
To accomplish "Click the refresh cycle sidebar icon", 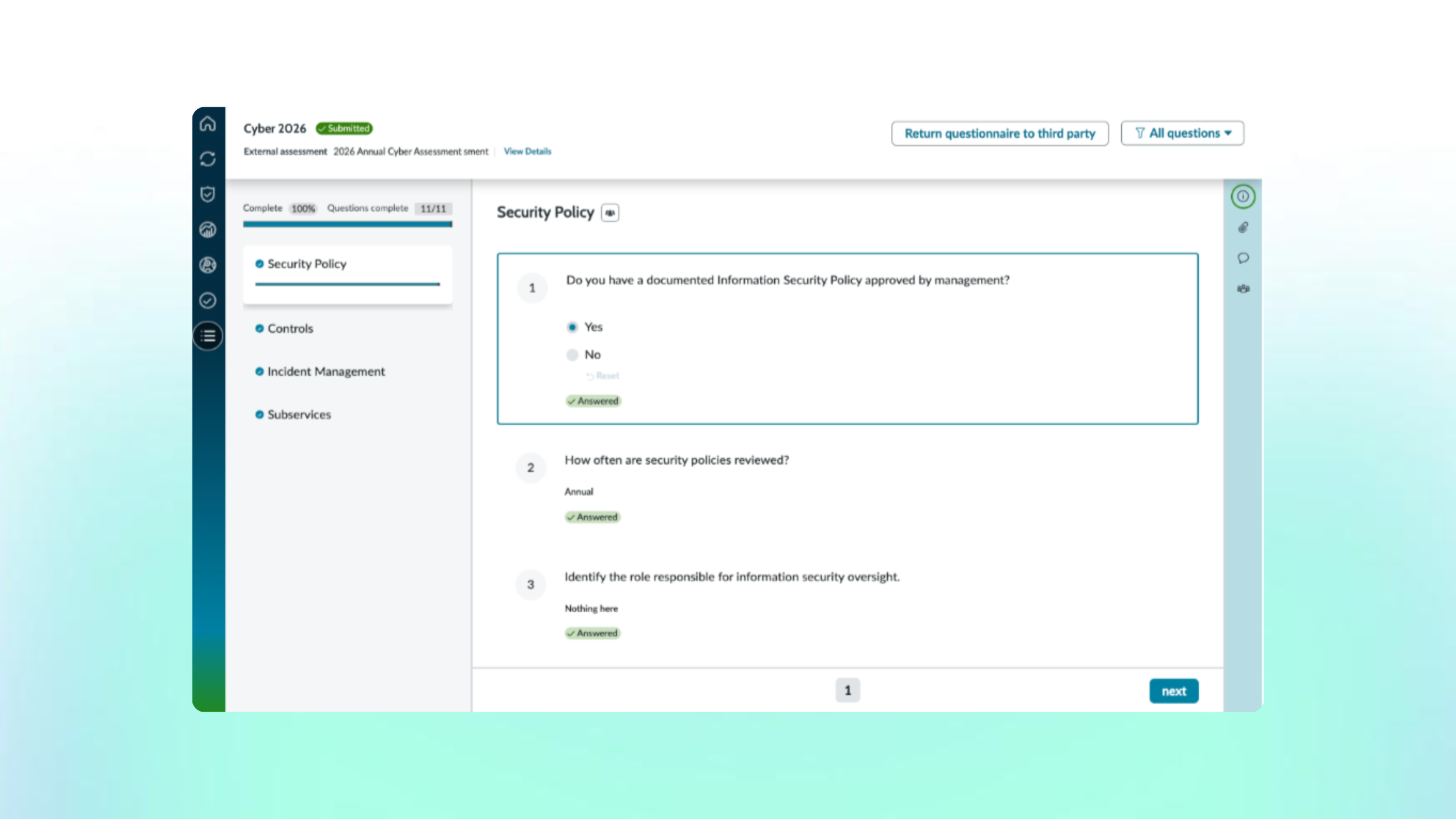I will click(x=208, y=159).
